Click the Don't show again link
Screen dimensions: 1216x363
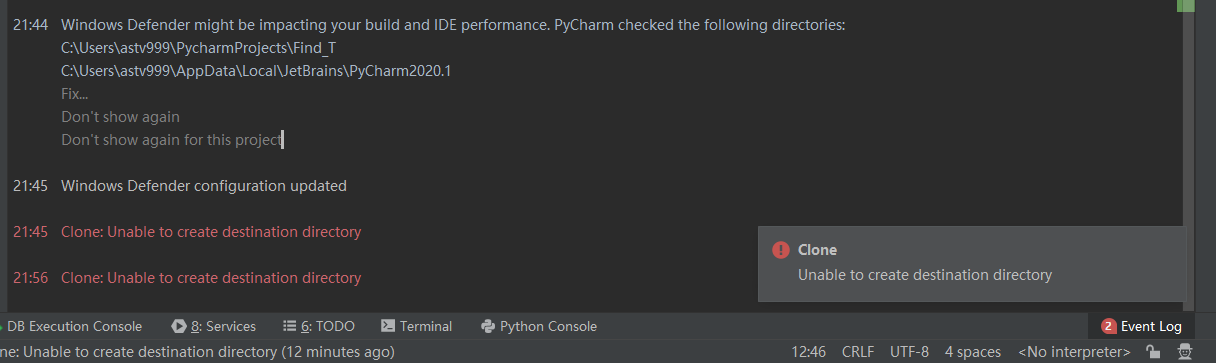(x=120, y=117)
